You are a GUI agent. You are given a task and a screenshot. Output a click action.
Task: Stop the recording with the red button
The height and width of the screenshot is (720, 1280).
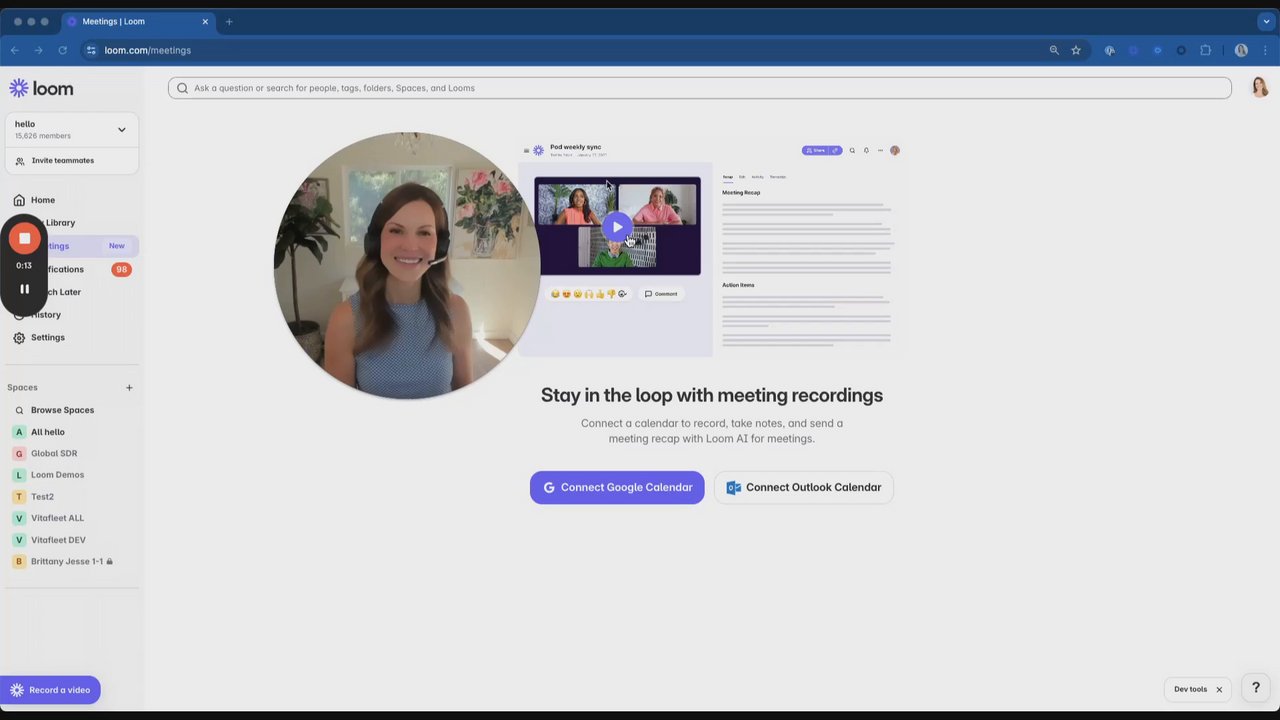(x=25, y=238)
